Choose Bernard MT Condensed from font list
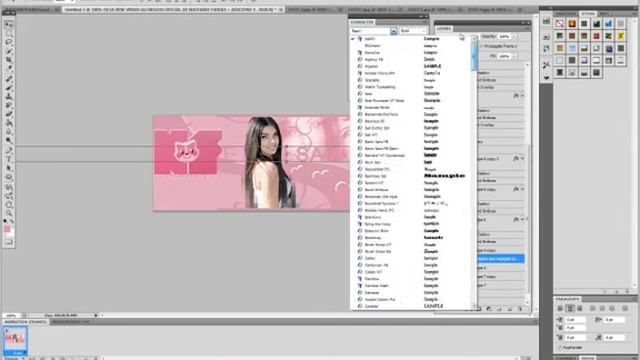 411,156
